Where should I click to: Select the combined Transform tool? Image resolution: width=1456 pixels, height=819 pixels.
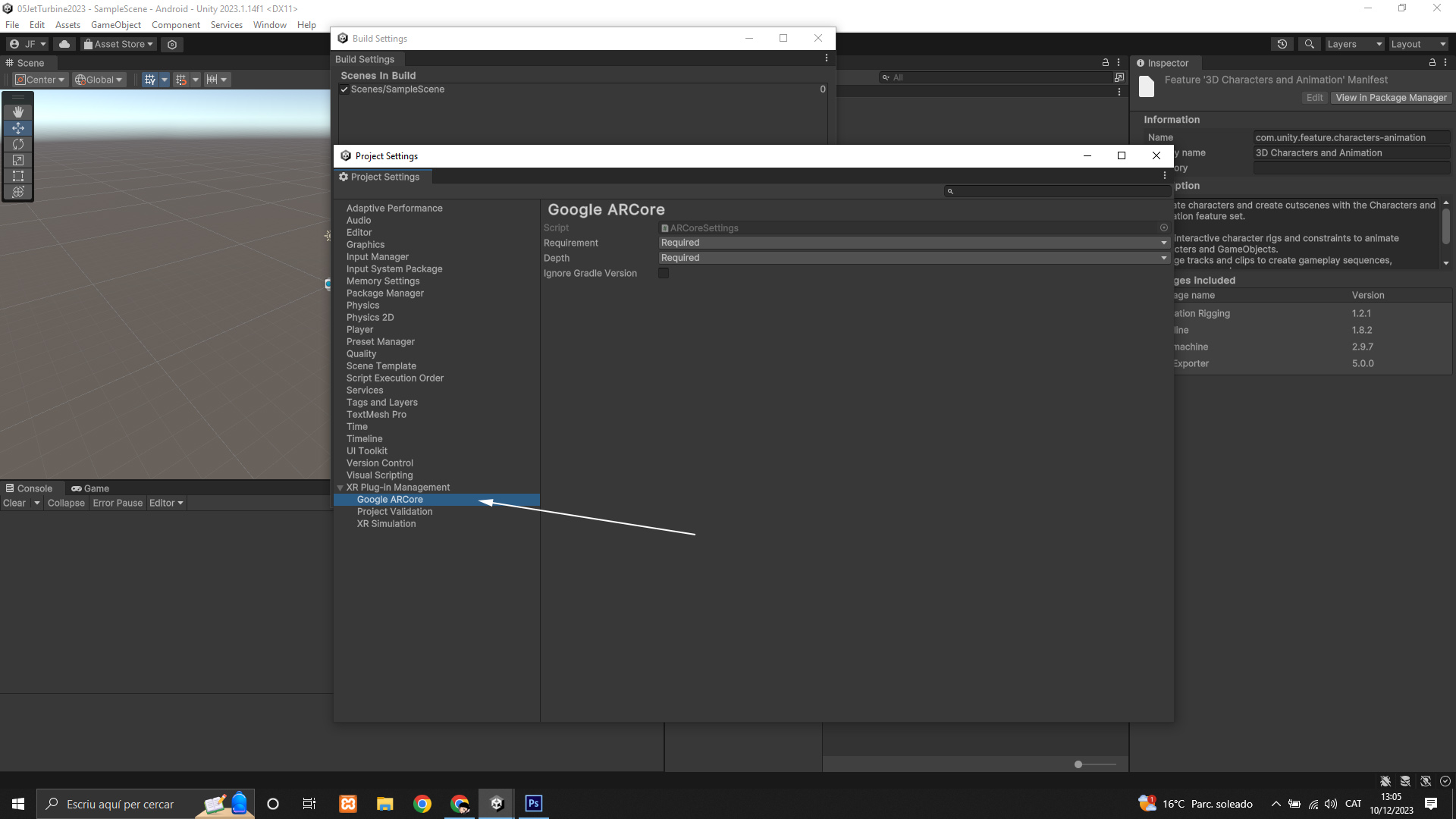(18, 192)
